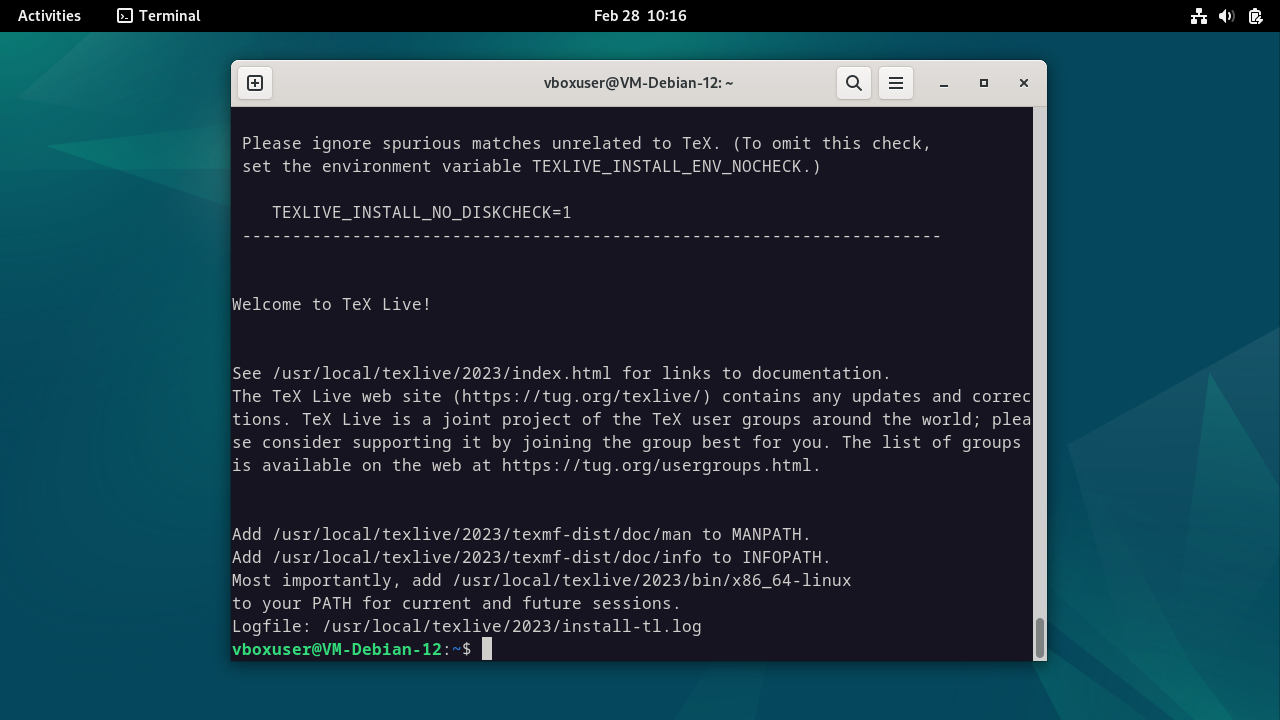1280x720 pixels.
Task: Open the Terminal app menu in top bar
Action: pos(159,16)
